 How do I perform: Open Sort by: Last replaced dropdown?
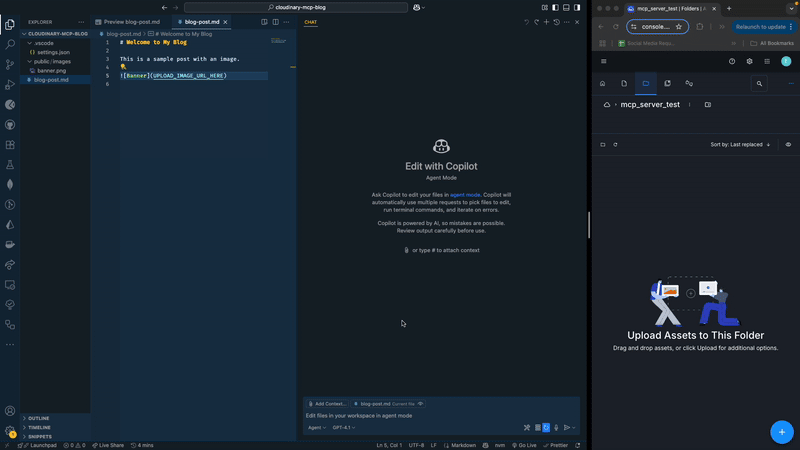[x=740, y=144]
